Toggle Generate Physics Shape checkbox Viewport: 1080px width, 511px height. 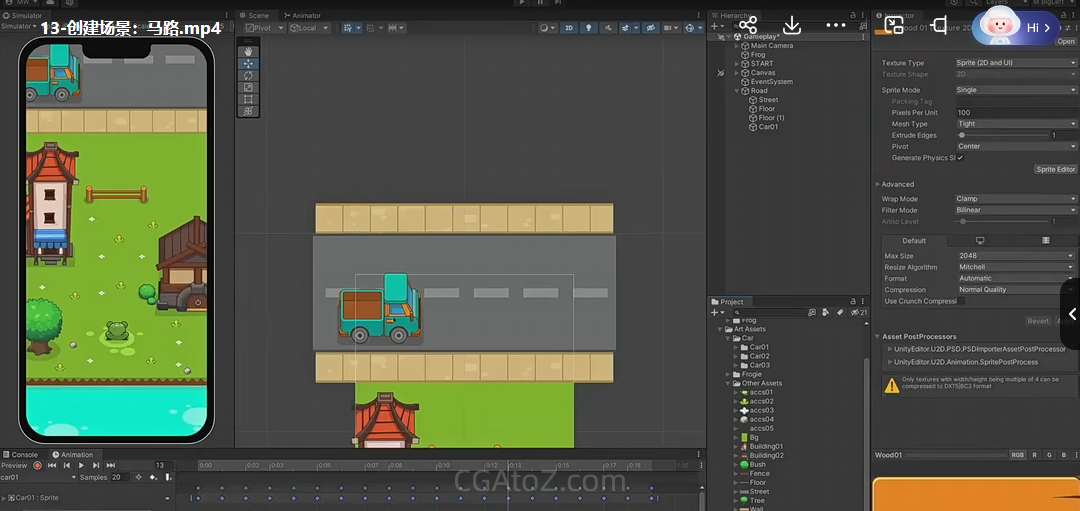(x=960, y=158)
